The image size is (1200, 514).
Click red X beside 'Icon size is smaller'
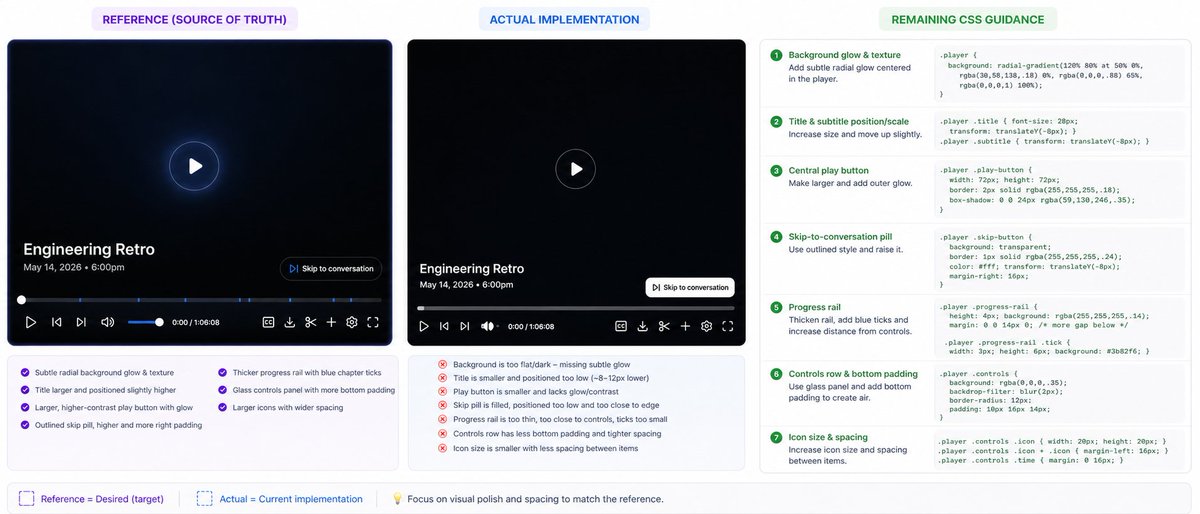click(x=442, y=448)
